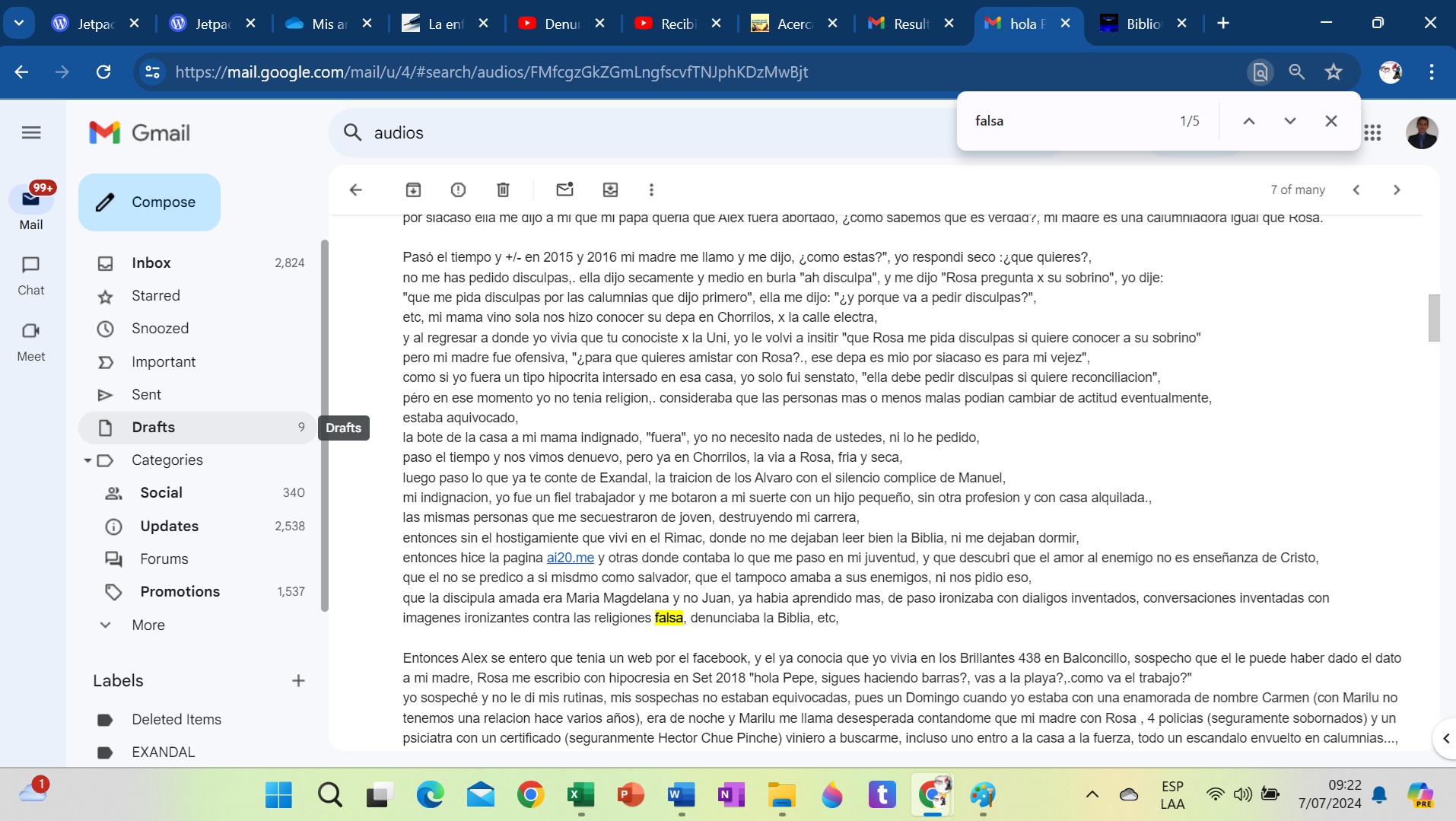Open the browser tab list dropdown

pos(19,23)
